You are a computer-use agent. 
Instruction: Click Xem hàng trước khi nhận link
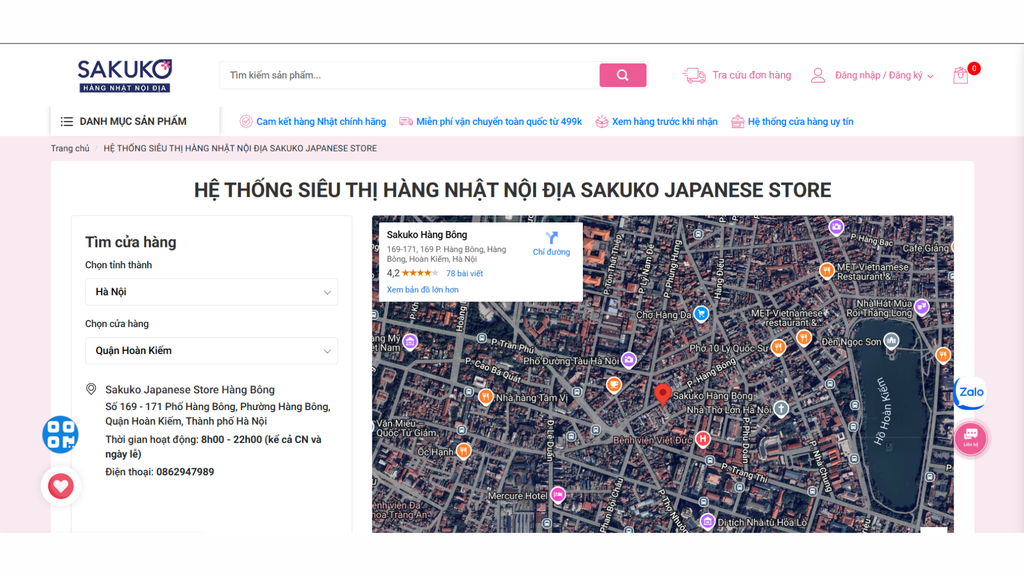664,121
